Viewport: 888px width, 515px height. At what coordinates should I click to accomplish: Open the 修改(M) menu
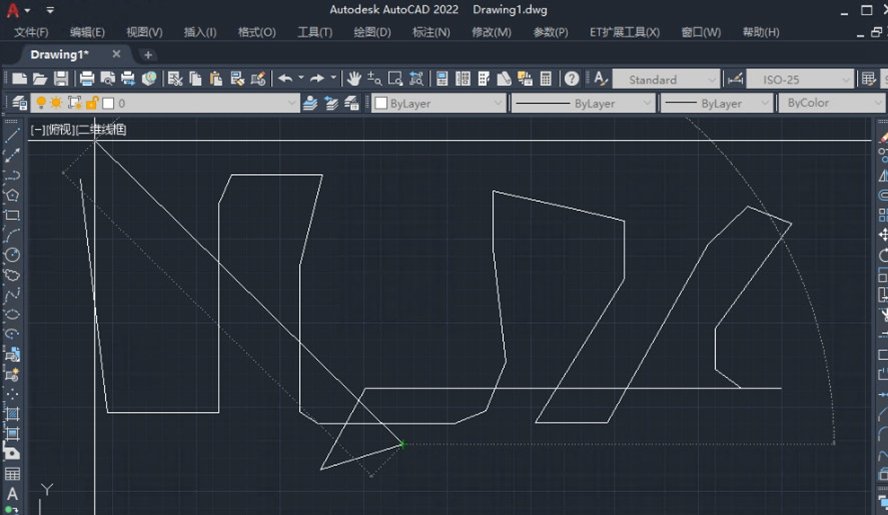[x=492, y=32]
